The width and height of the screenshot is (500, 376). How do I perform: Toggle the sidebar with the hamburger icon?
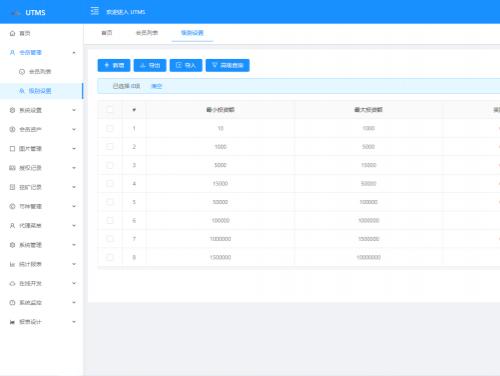(x=95, y=11)
